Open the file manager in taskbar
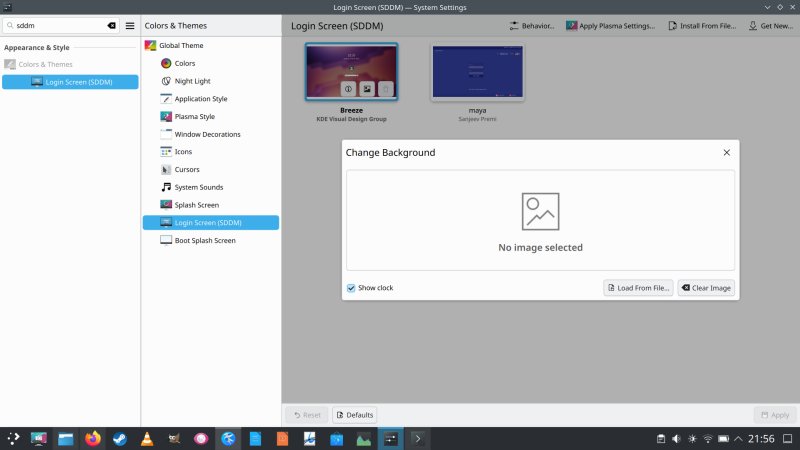Screen dimensions: 800x450 (x=66, y=439)
